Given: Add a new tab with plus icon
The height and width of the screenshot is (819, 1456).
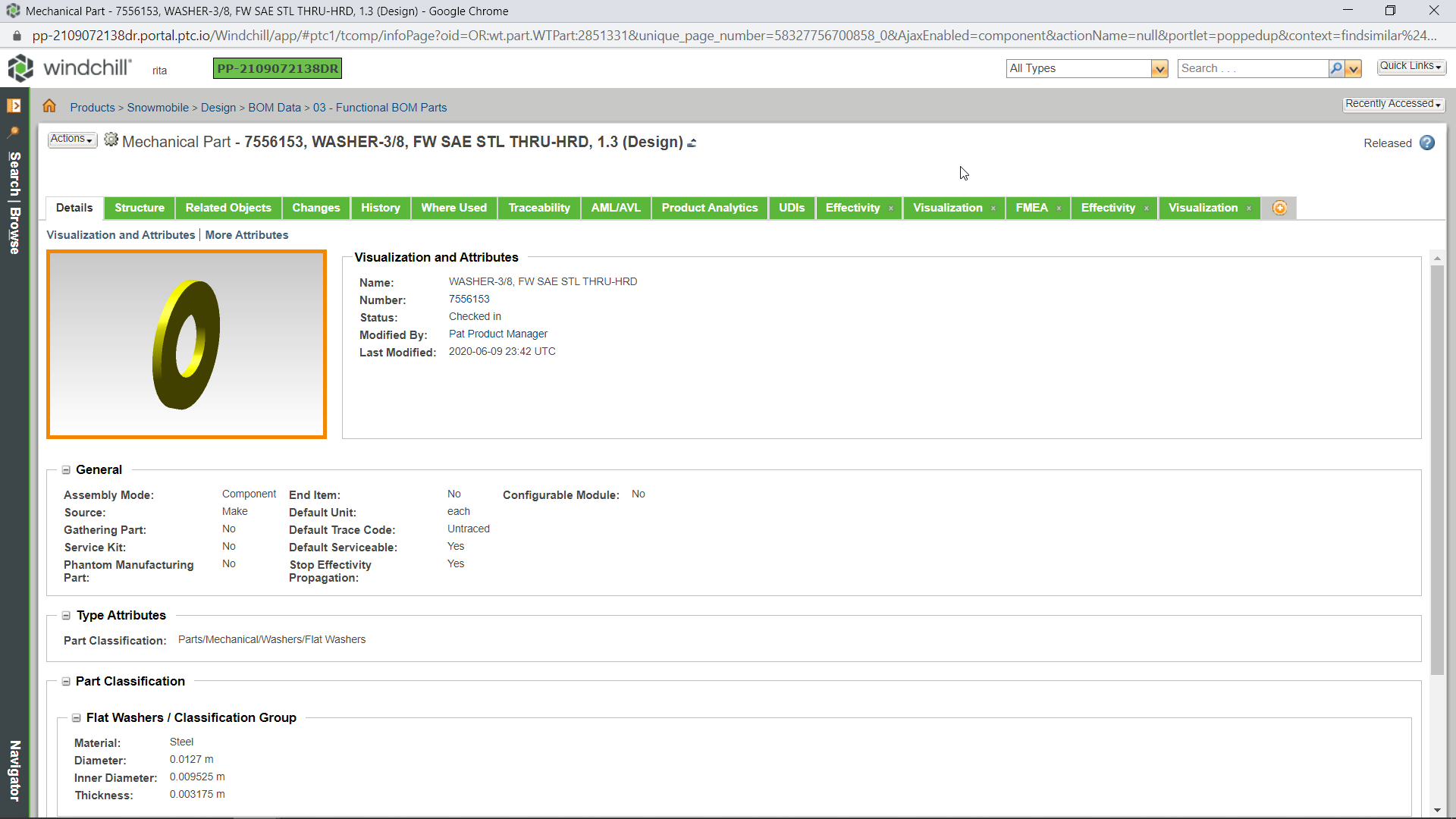Looking at the screenshot, I should coord(1279,208).
